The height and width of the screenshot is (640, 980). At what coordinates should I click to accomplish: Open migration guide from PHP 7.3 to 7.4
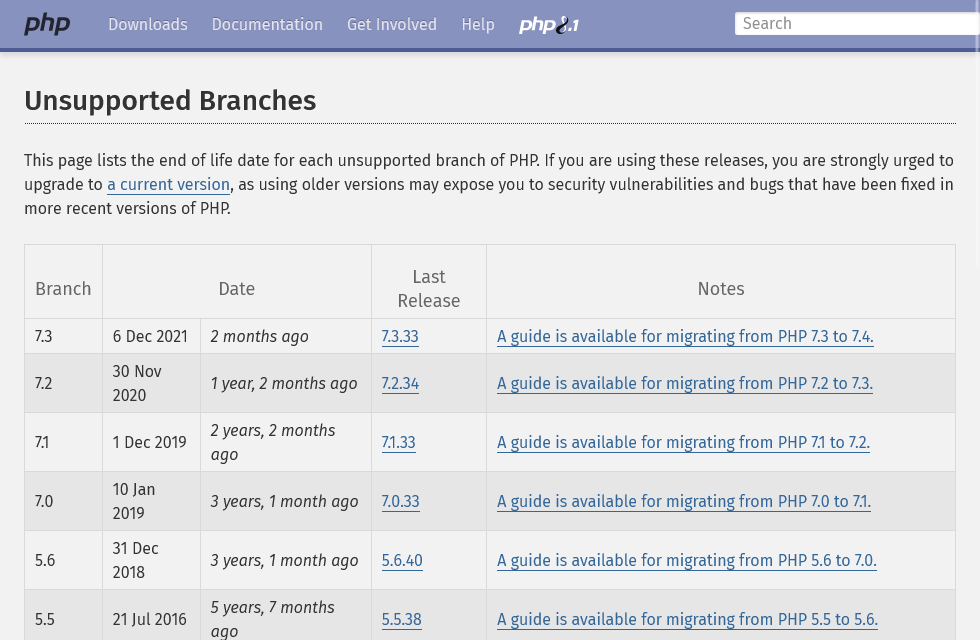[685, 336]
